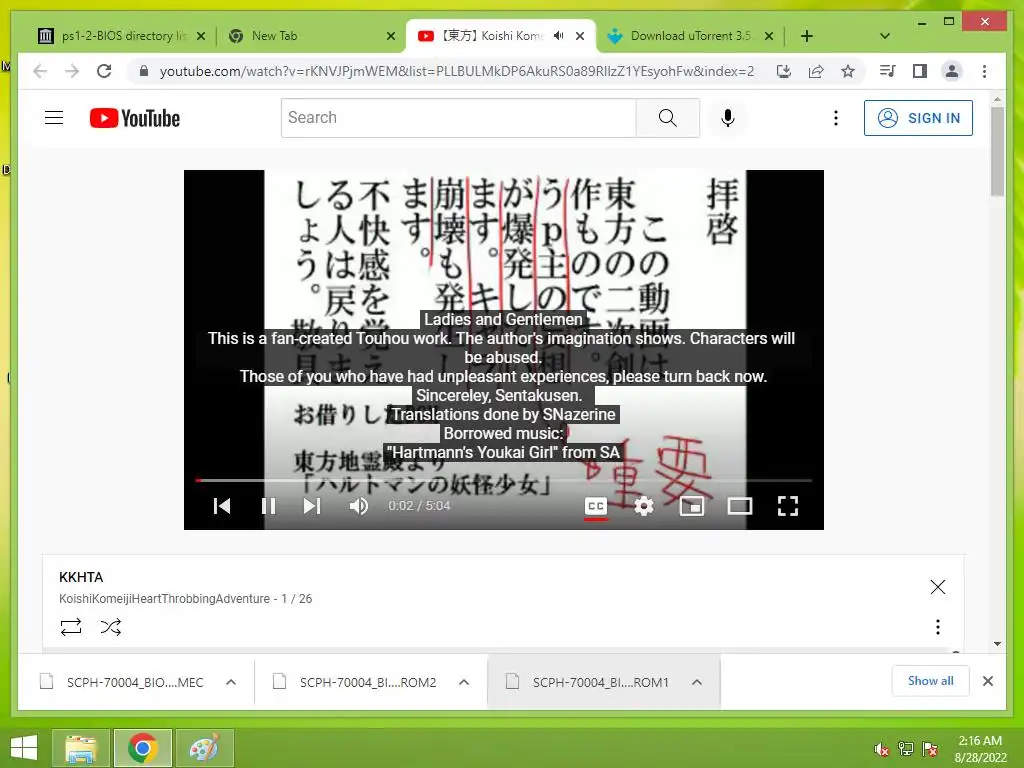Expand options for SCPH-70004_BIO....MEC download
The height and width of the screenshot is (768, 1024).
[231, 682]
